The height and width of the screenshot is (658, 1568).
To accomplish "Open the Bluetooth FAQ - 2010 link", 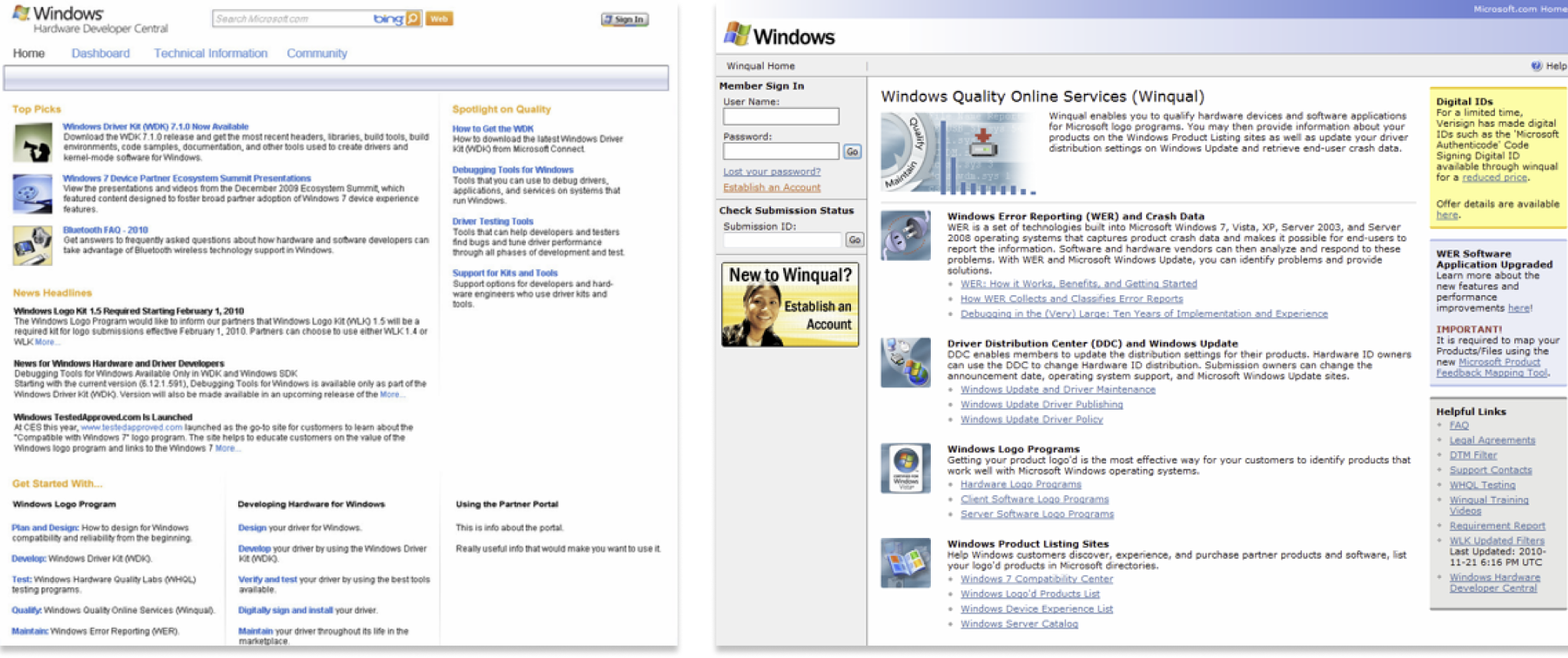I will [x=105, y=230].
